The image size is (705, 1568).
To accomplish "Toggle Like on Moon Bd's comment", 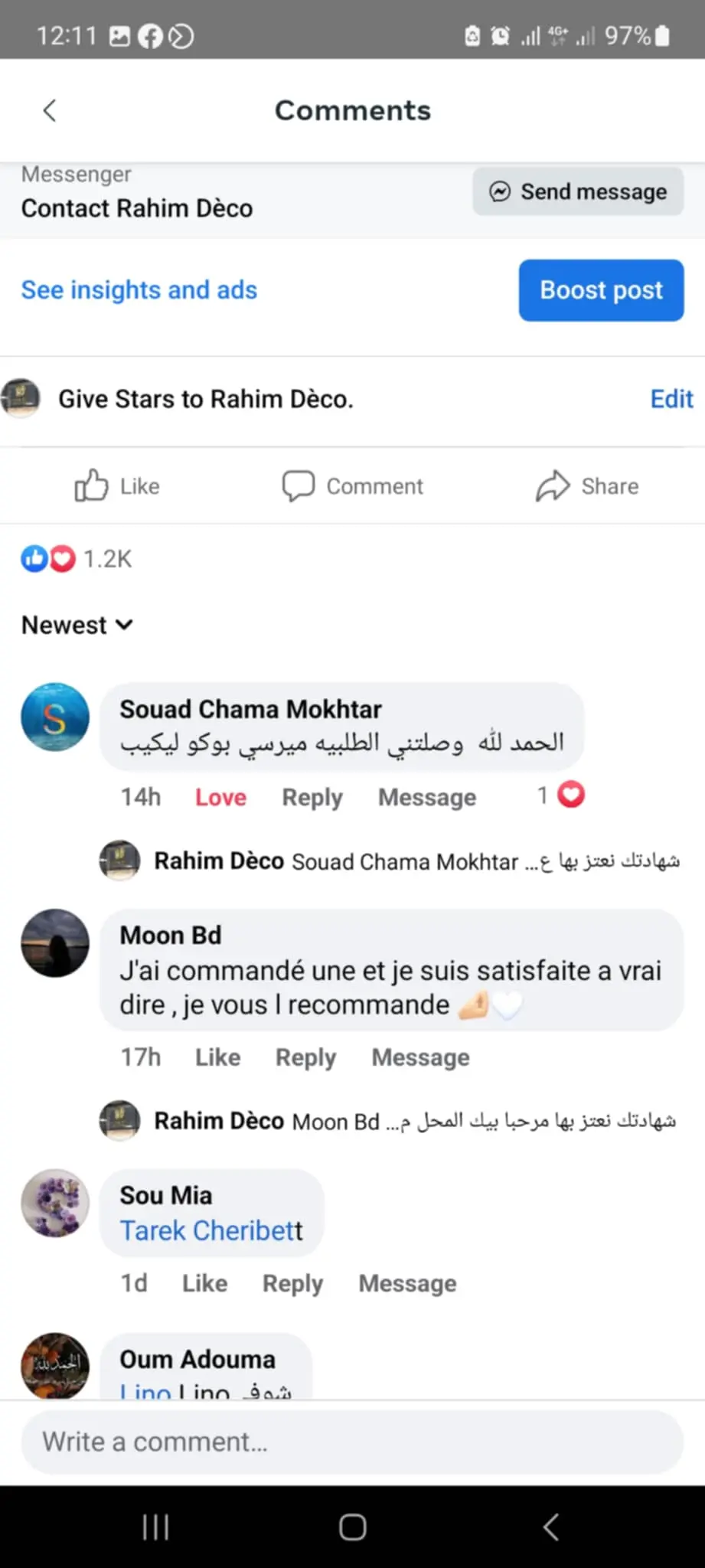I will [x=217, y=1057].
